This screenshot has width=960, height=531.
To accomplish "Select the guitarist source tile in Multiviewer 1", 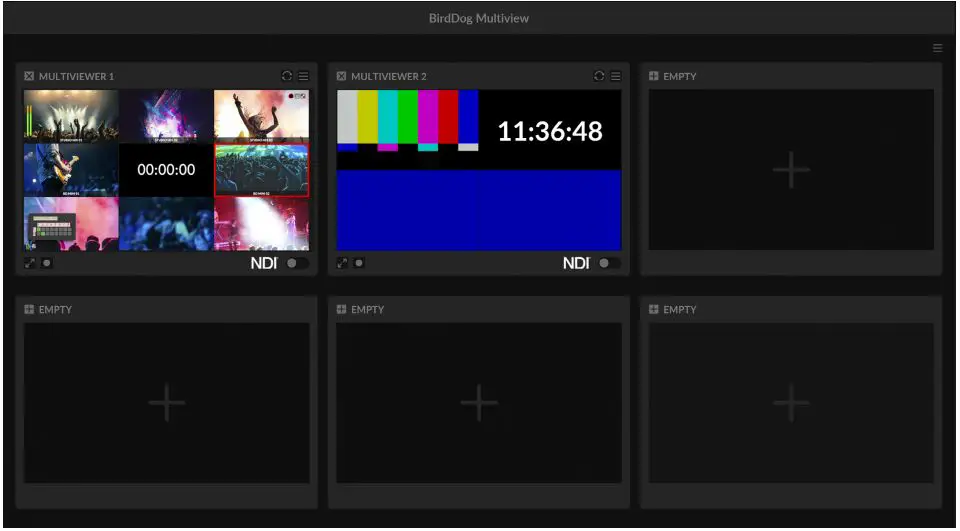I will pos(72,170).
